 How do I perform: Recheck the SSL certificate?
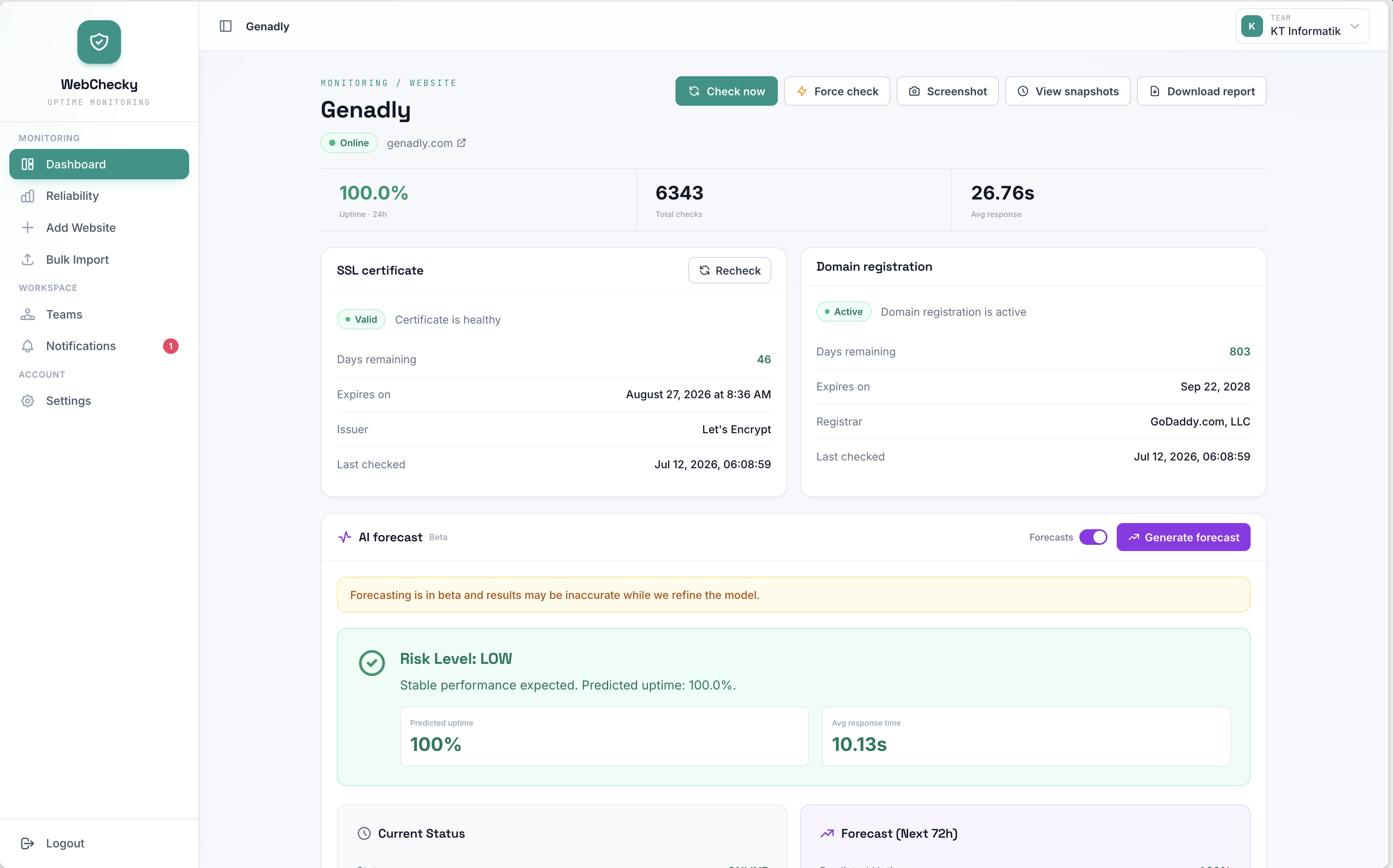coord(730,270)
